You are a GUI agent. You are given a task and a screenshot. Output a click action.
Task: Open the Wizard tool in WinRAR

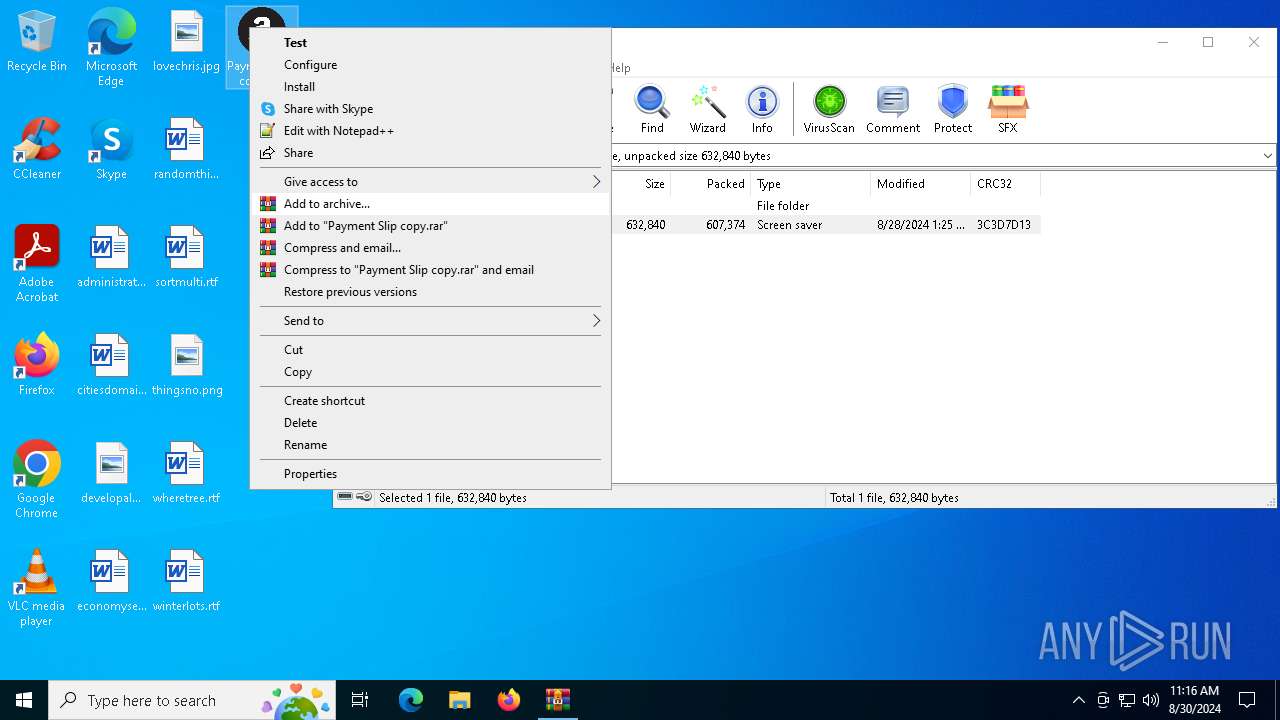click(707, 109)
